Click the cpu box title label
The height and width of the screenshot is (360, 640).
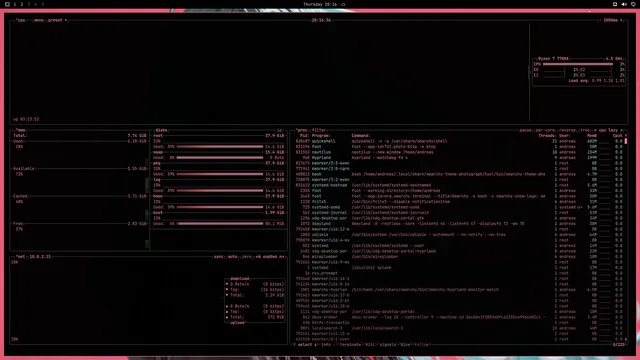point(21,20)
